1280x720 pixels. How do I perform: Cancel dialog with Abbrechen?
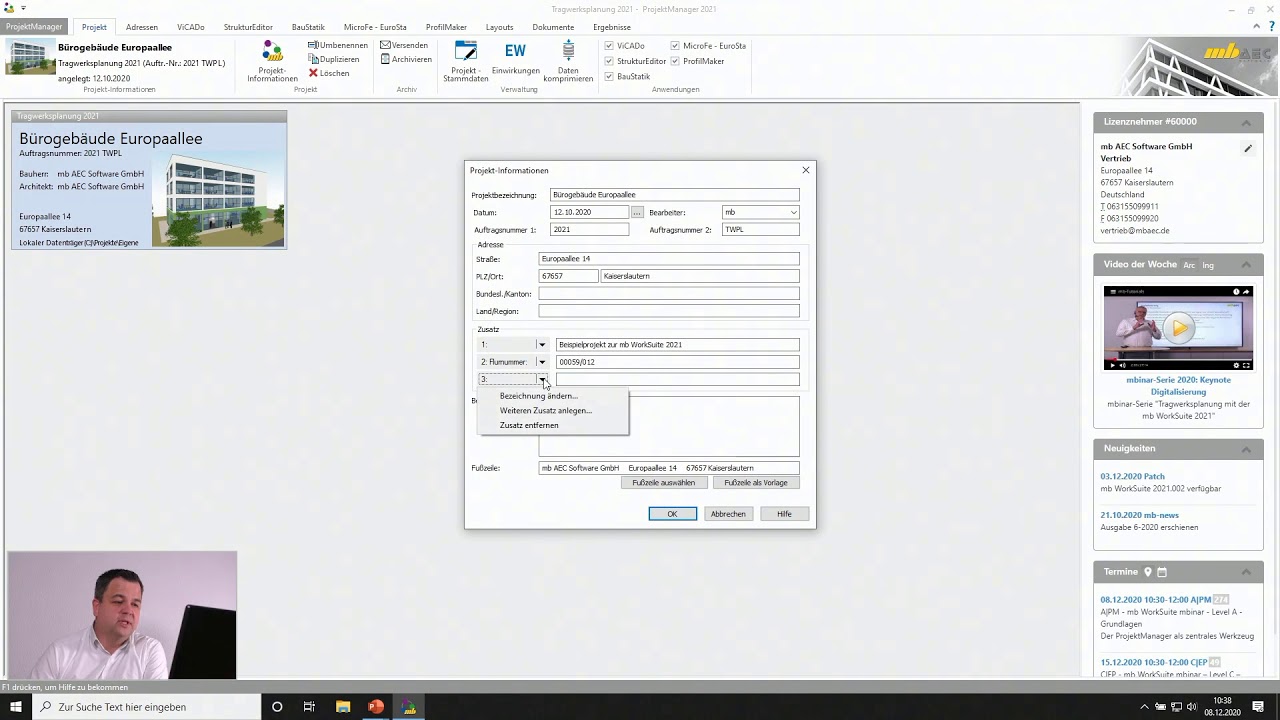tap(728, 514)
